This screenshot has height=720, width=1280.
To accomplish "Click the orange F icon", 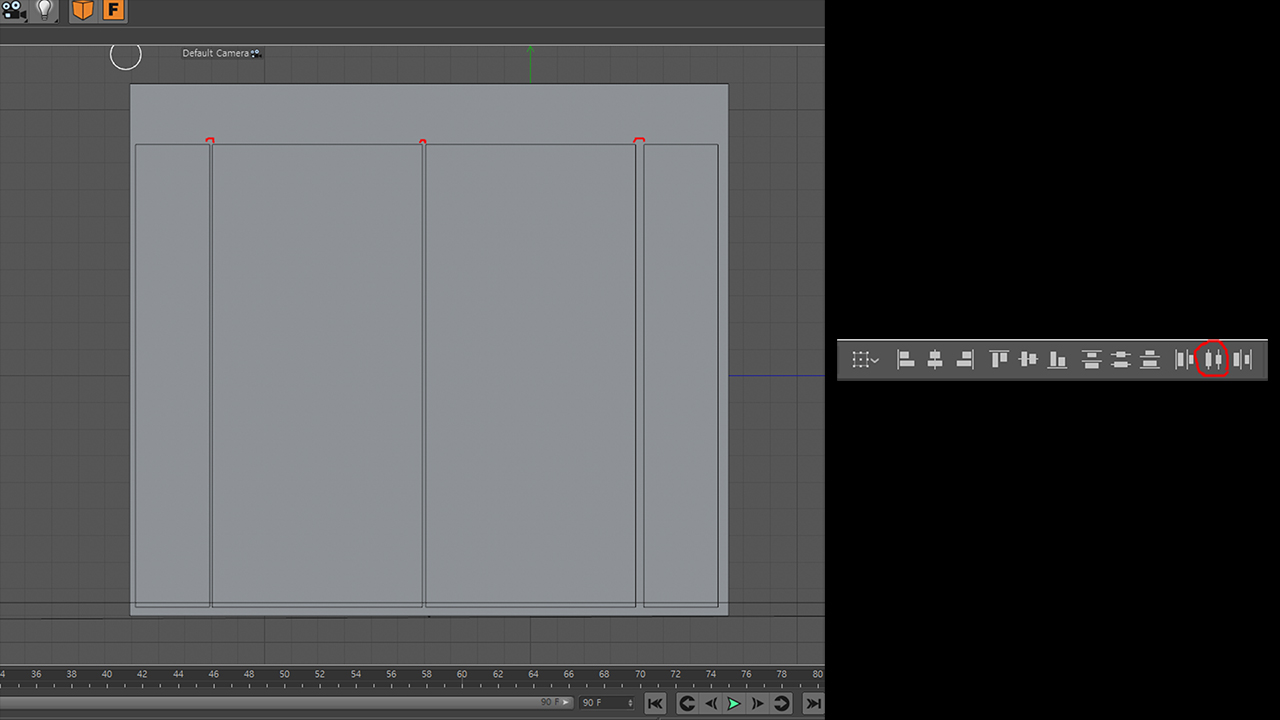I will pos(114,11).
